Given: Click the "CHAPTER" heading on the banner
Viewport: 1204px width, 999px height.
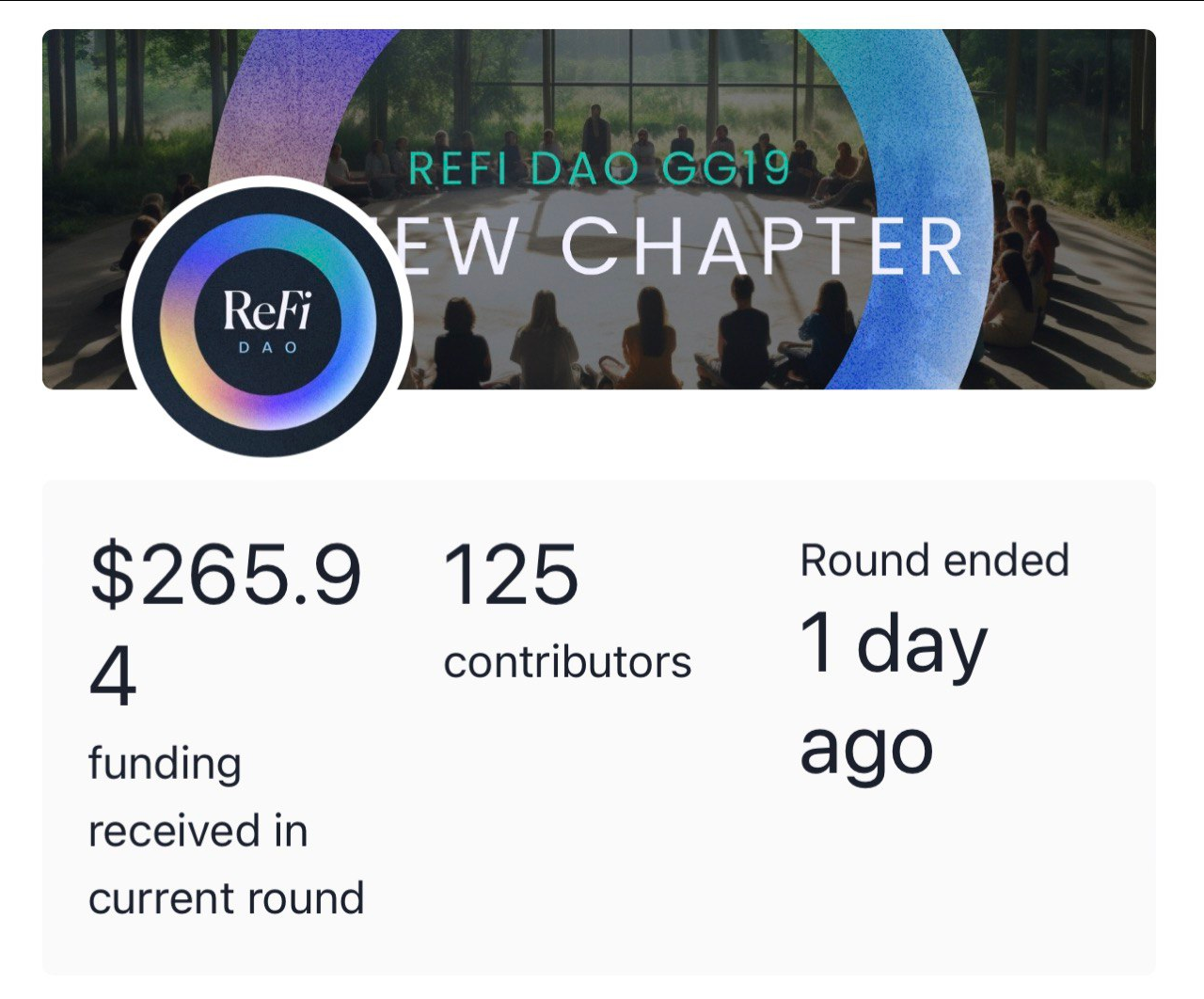Looking at the screenshot, I should pyautogui.click(x=762, y=246).
